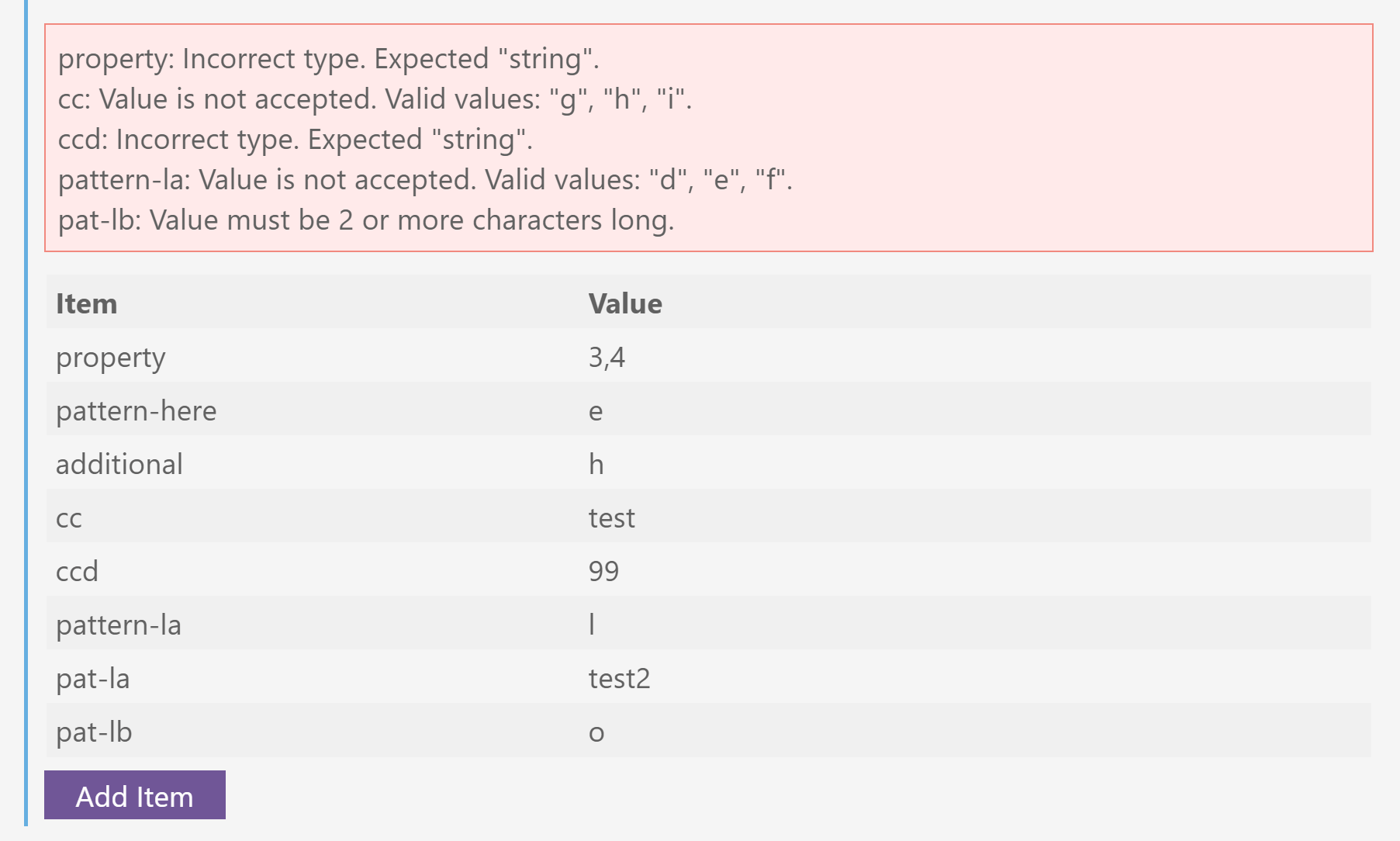Select the additional row

point(119,464)
